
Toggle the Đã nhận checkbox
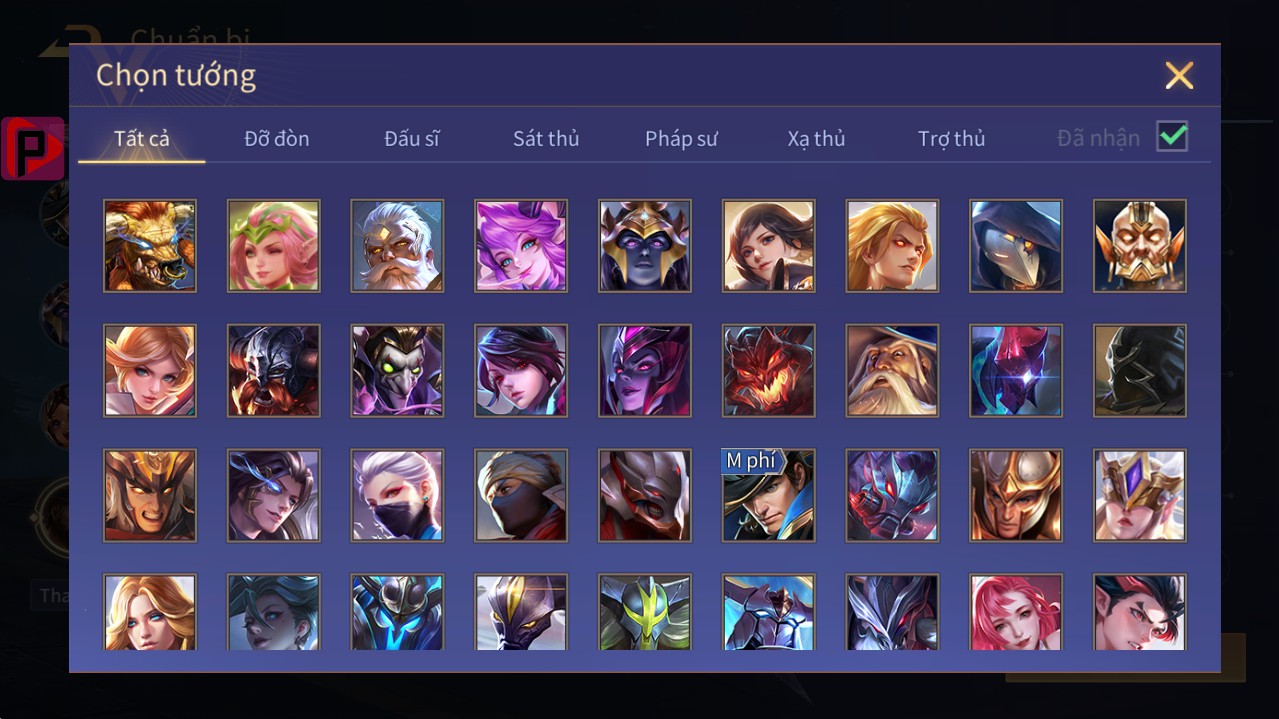pos(1172,137)
